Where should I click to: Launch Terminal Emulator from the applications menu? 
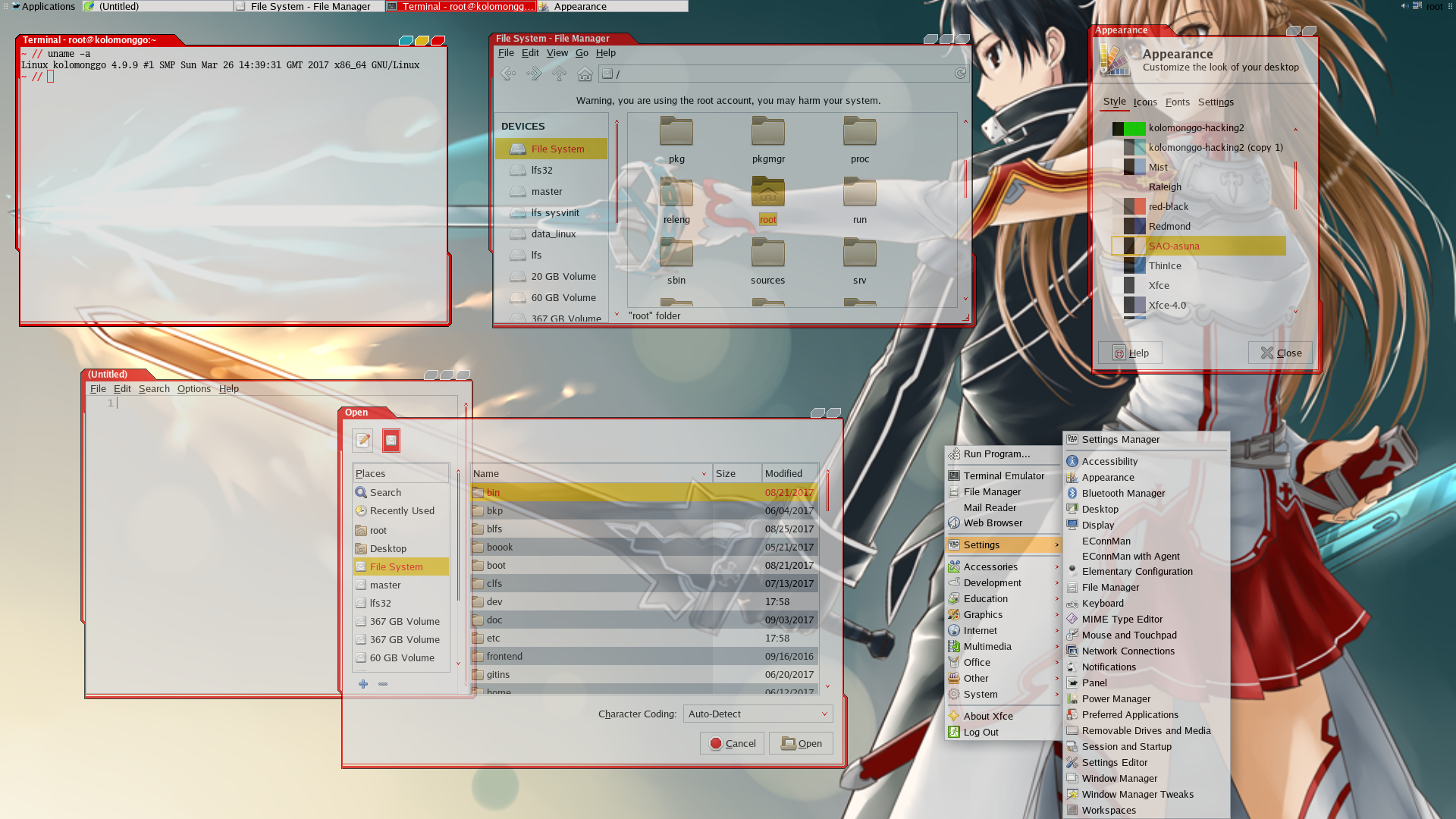pyautogui.click(x=1003, y=476)
